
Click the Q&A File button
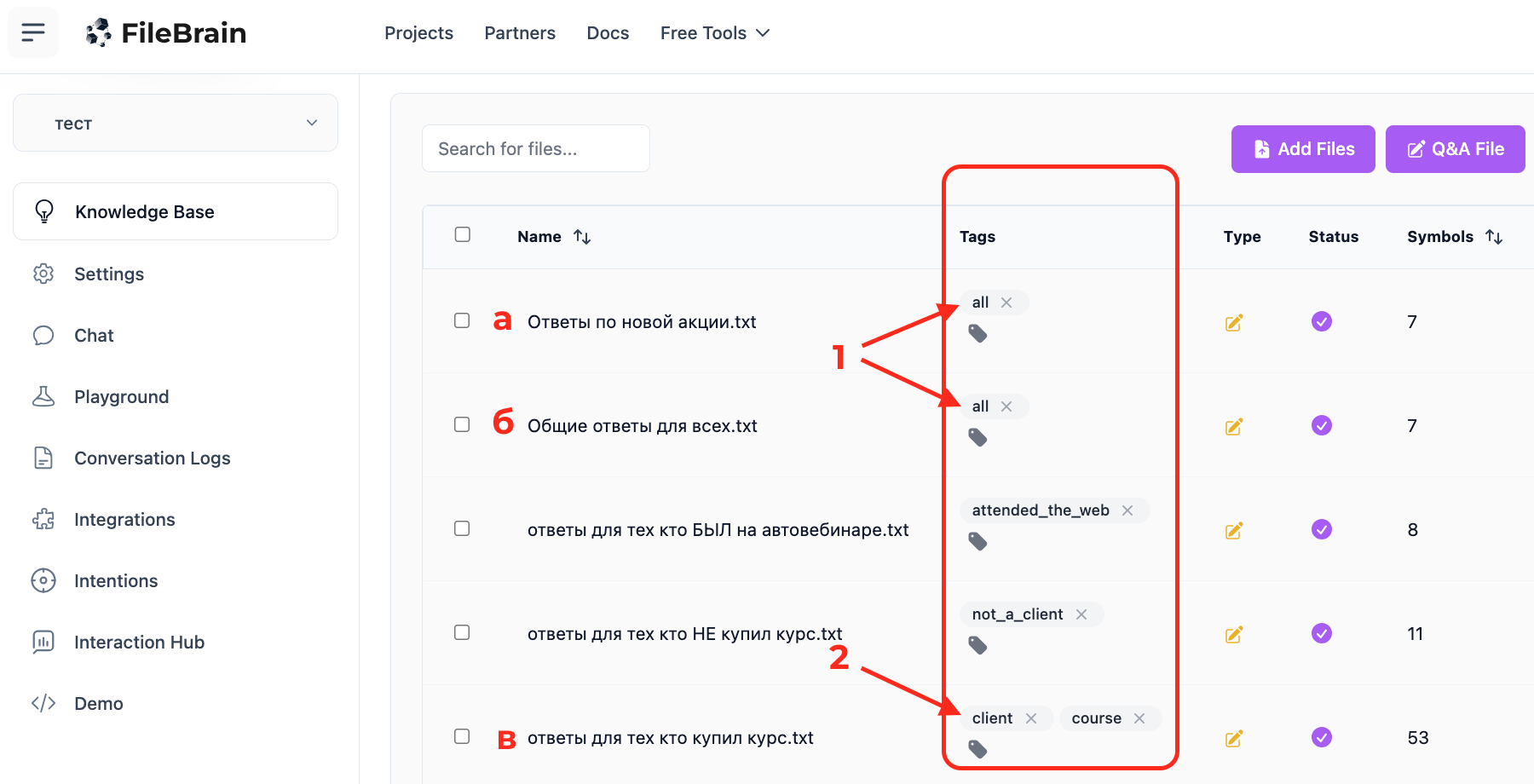(x=1454, y=149)
